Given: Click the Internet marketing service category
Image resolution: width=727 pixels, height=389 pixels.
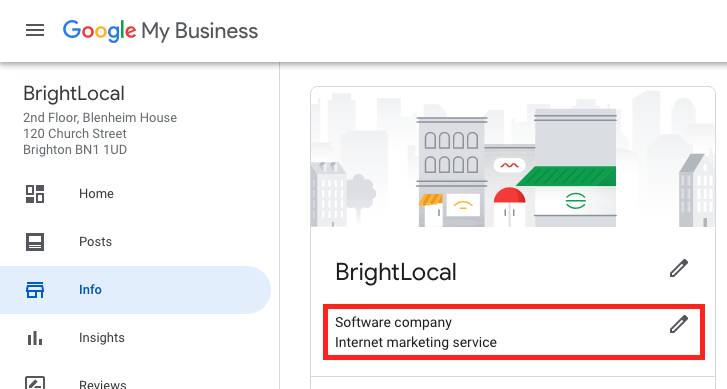Looking at the screenshot, I should click(x=415, y=343).
